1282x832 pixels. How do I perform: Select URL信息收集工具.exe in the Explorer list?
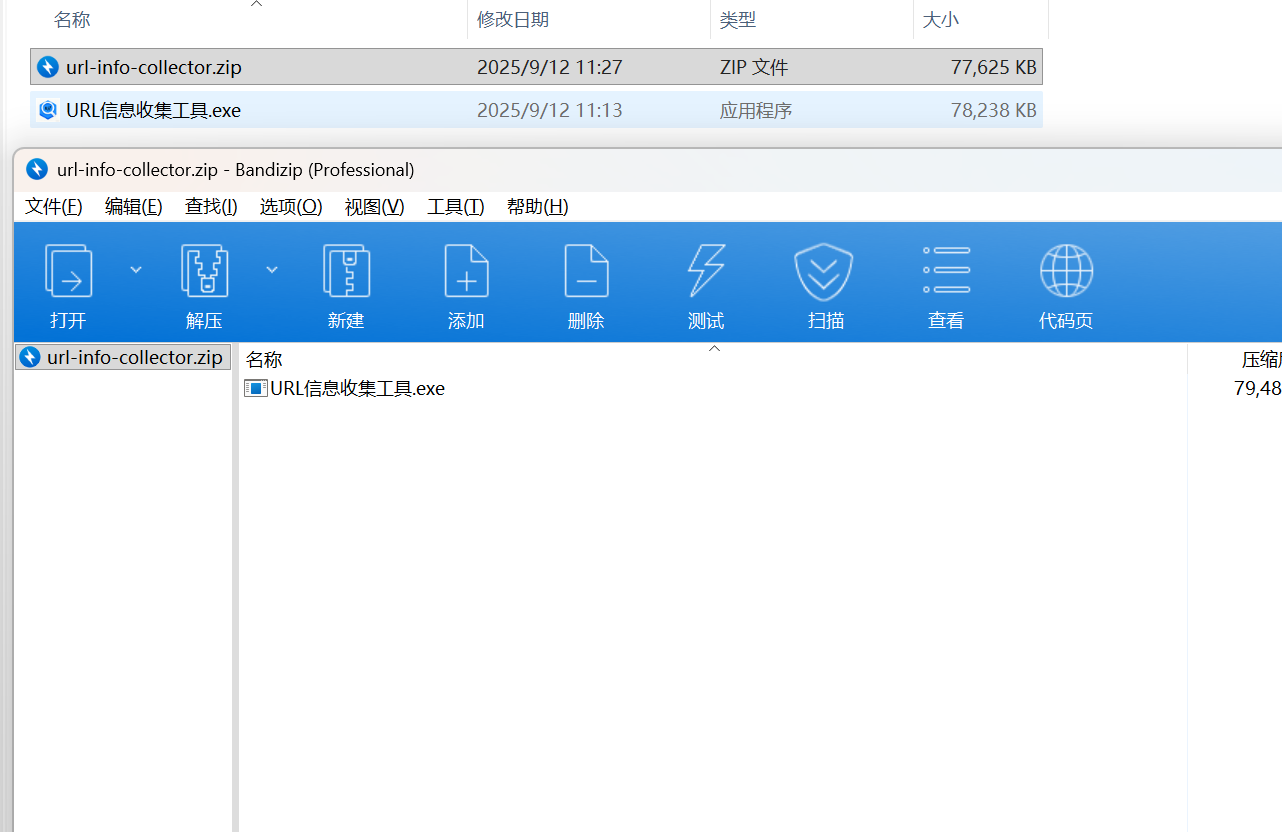click(x=153, y=111)
